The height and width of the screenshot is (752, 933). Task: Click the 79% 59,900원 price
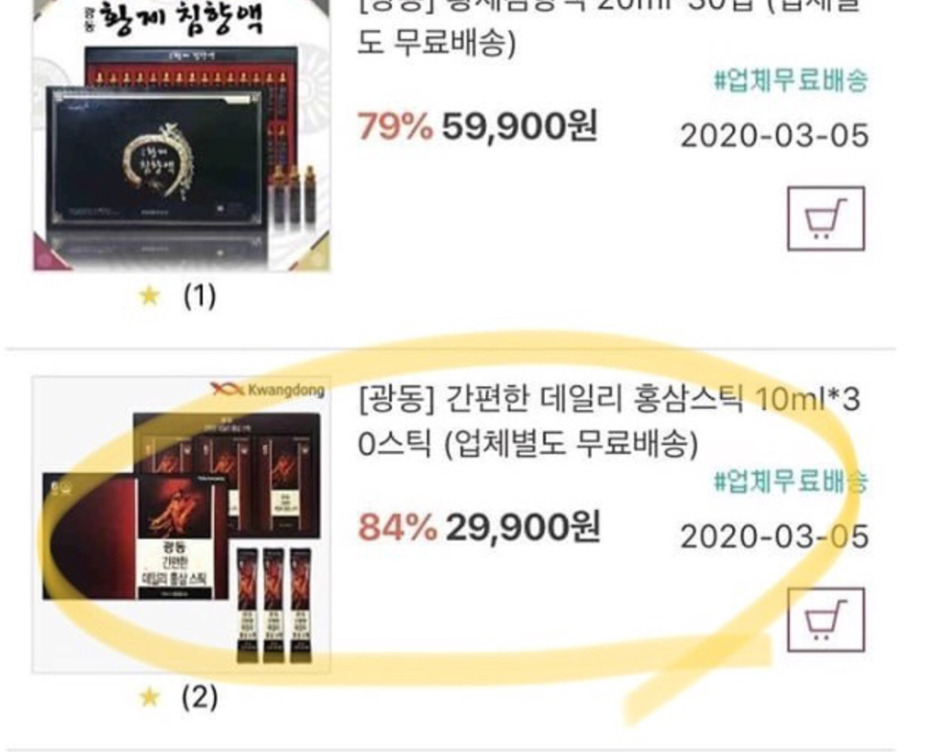click(x=477, y=126)
